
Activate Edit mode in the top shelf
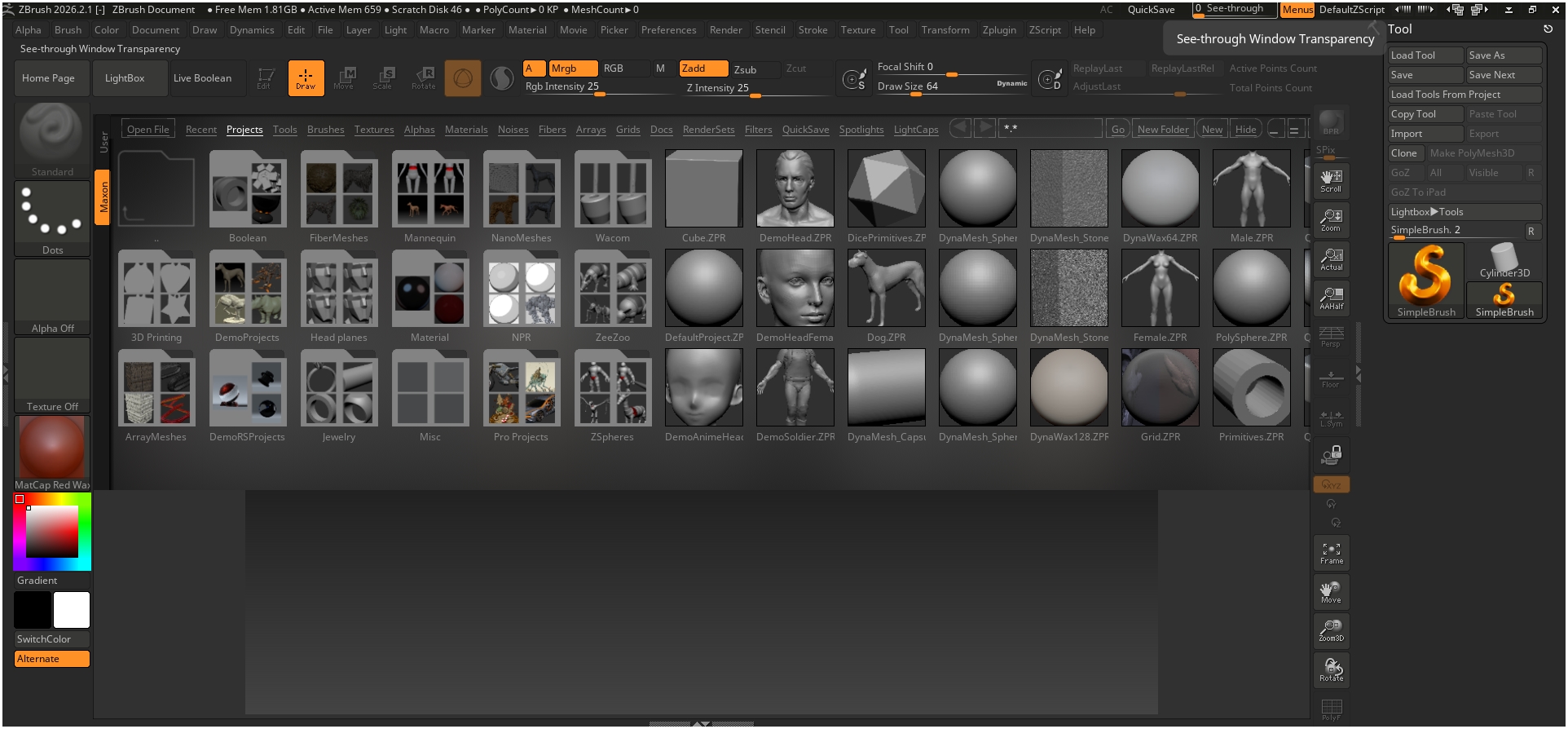click(266, 78)
